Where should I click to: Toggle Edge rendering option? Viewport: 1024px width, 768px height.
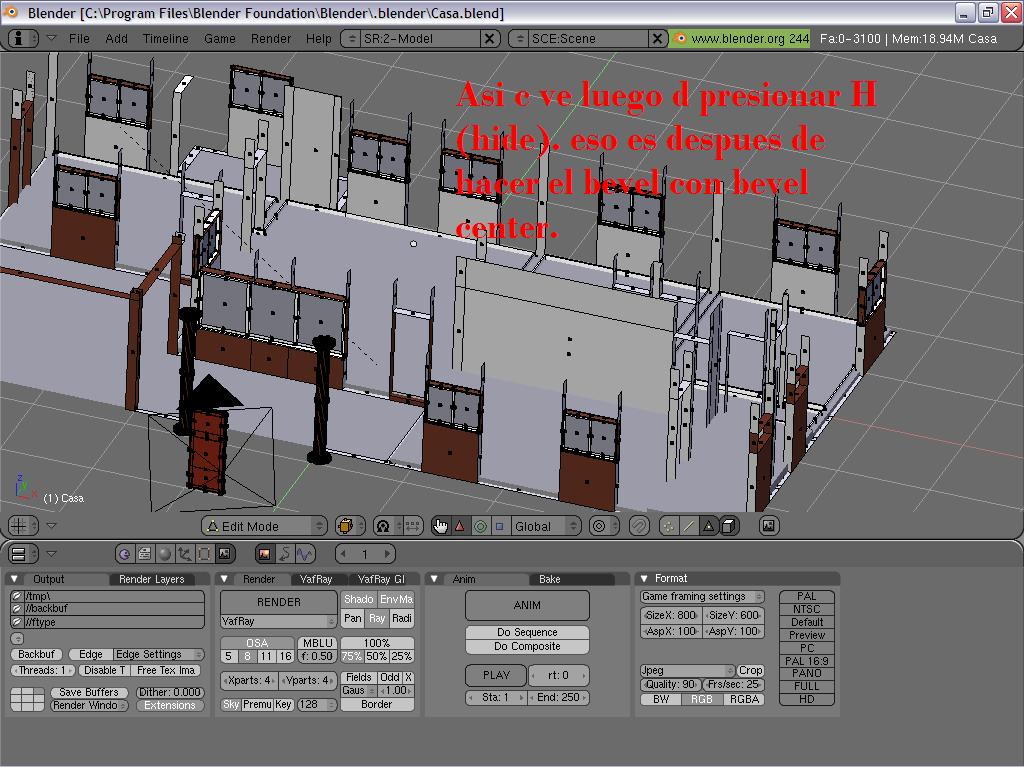tap(91, 654)
